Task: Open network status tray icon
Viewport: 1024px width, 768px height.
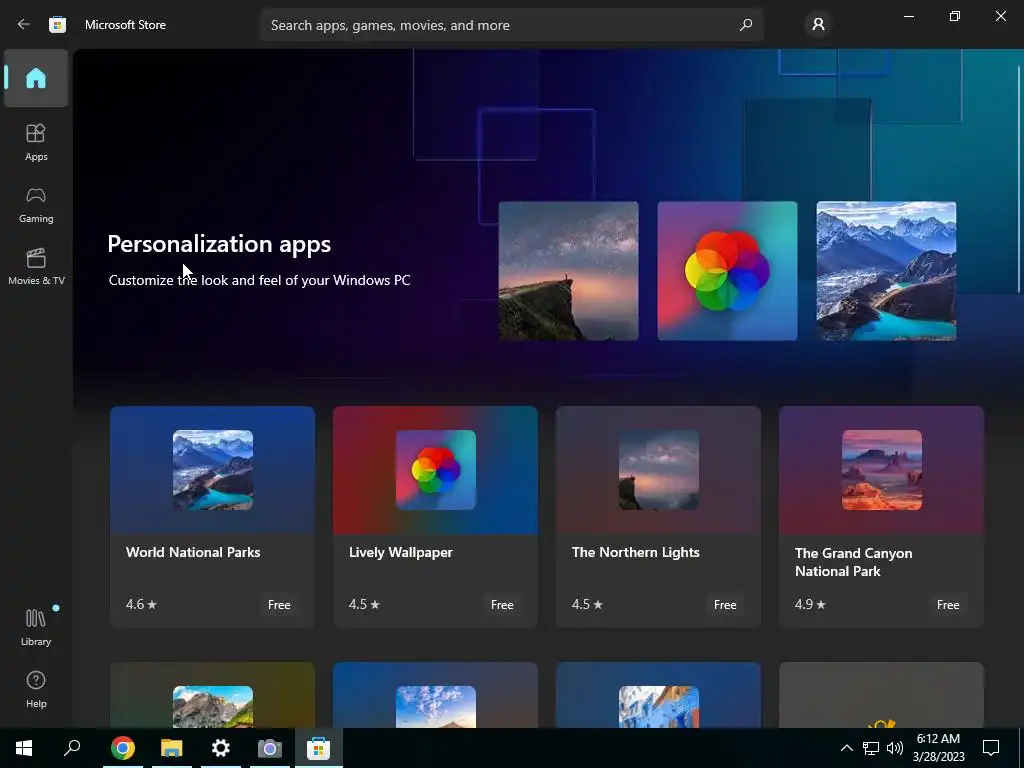Action: tap(871, 748)
